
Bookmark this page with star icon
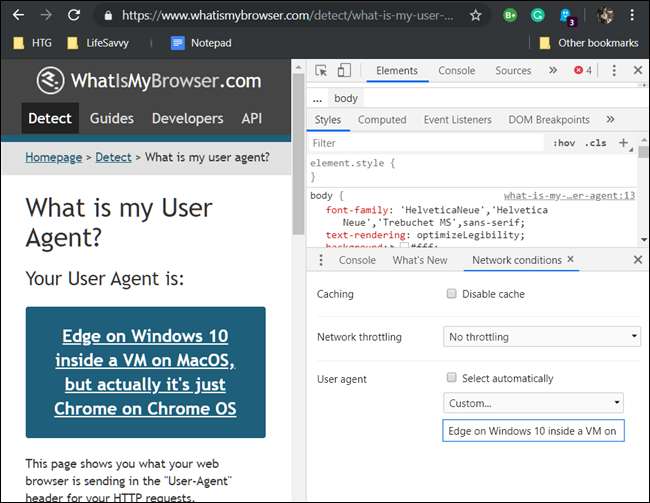475,16
